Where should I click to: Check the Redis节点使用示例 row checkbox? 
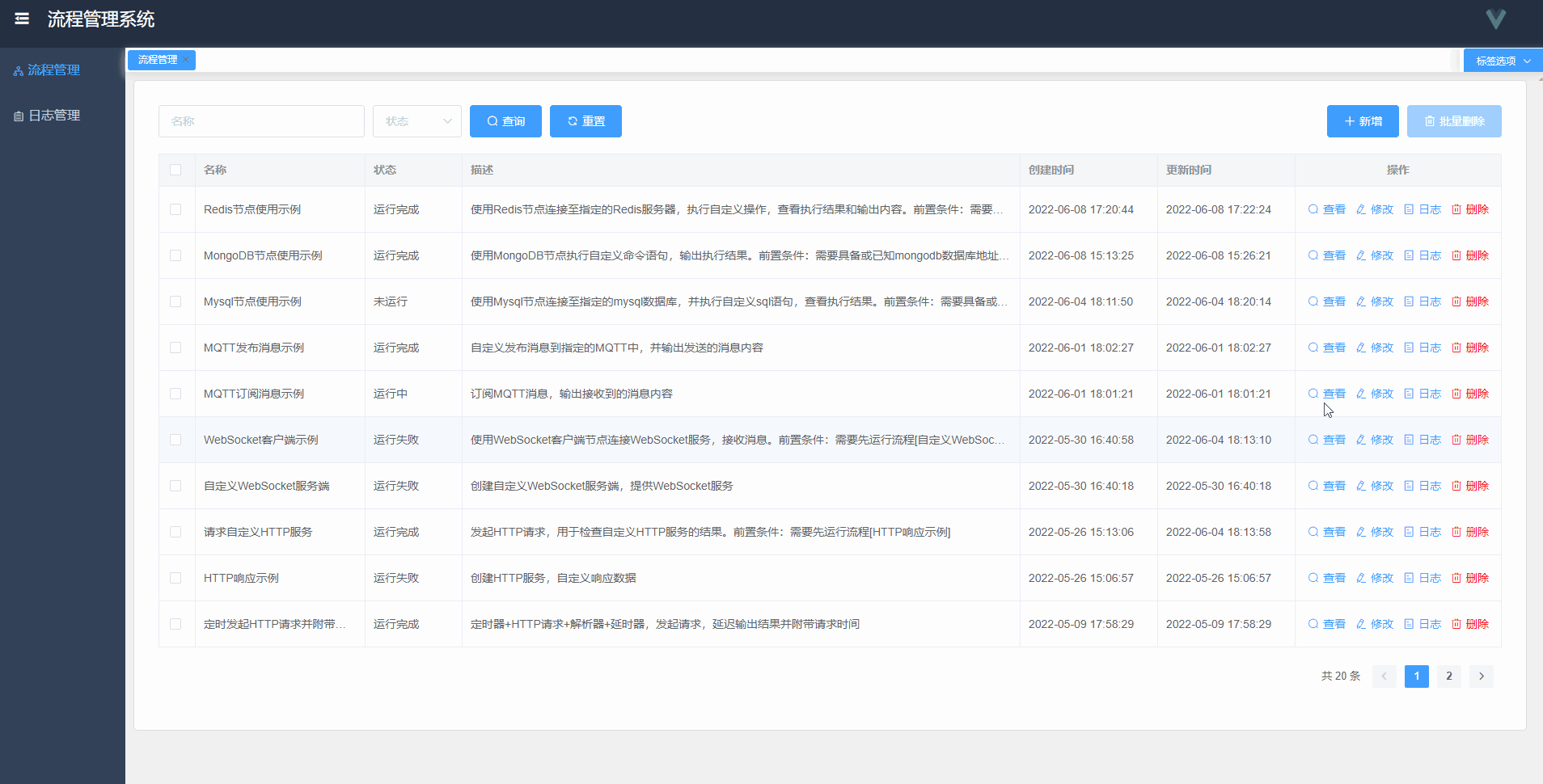175,209
